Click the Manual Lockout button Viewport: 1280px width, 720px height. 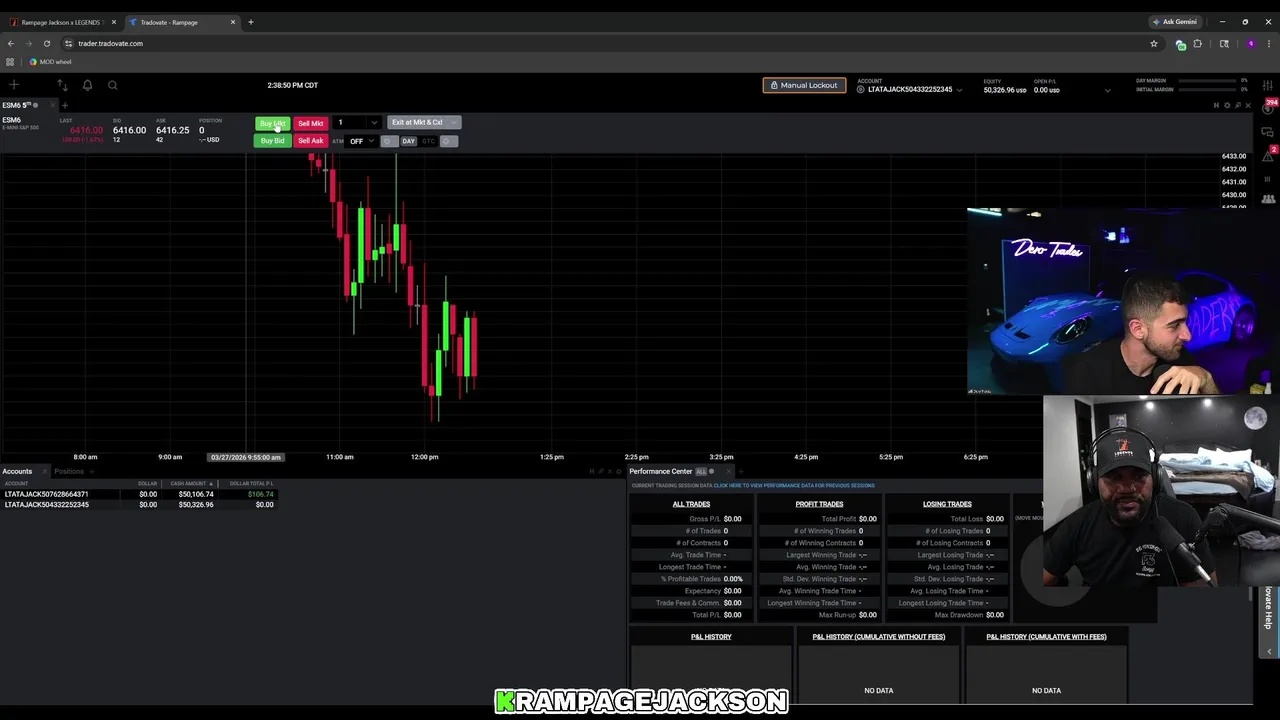coord(804,85)
